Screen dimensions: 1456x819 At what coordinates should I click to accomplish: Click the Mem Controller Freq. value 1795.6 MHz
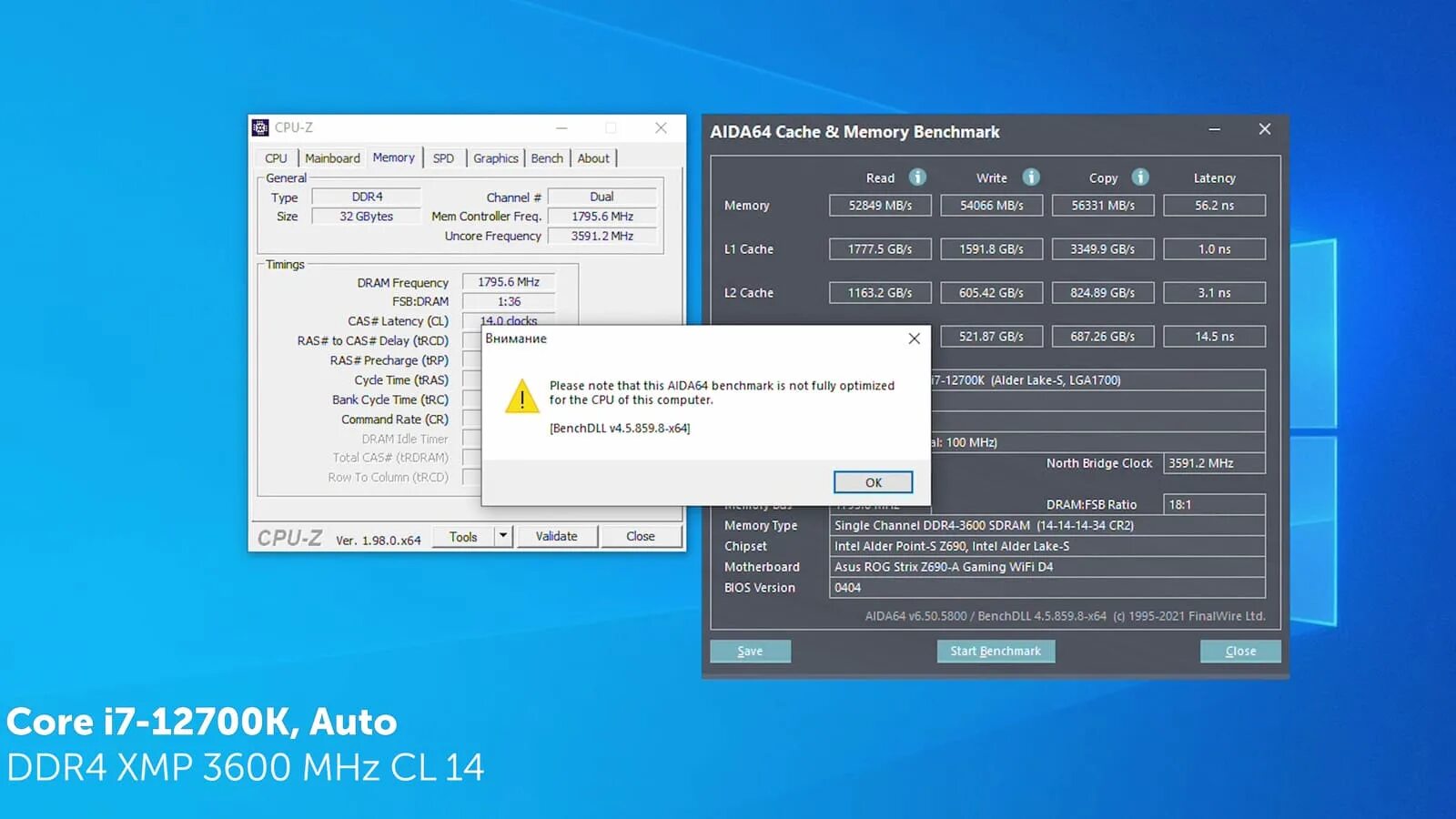tap(602, 217)
